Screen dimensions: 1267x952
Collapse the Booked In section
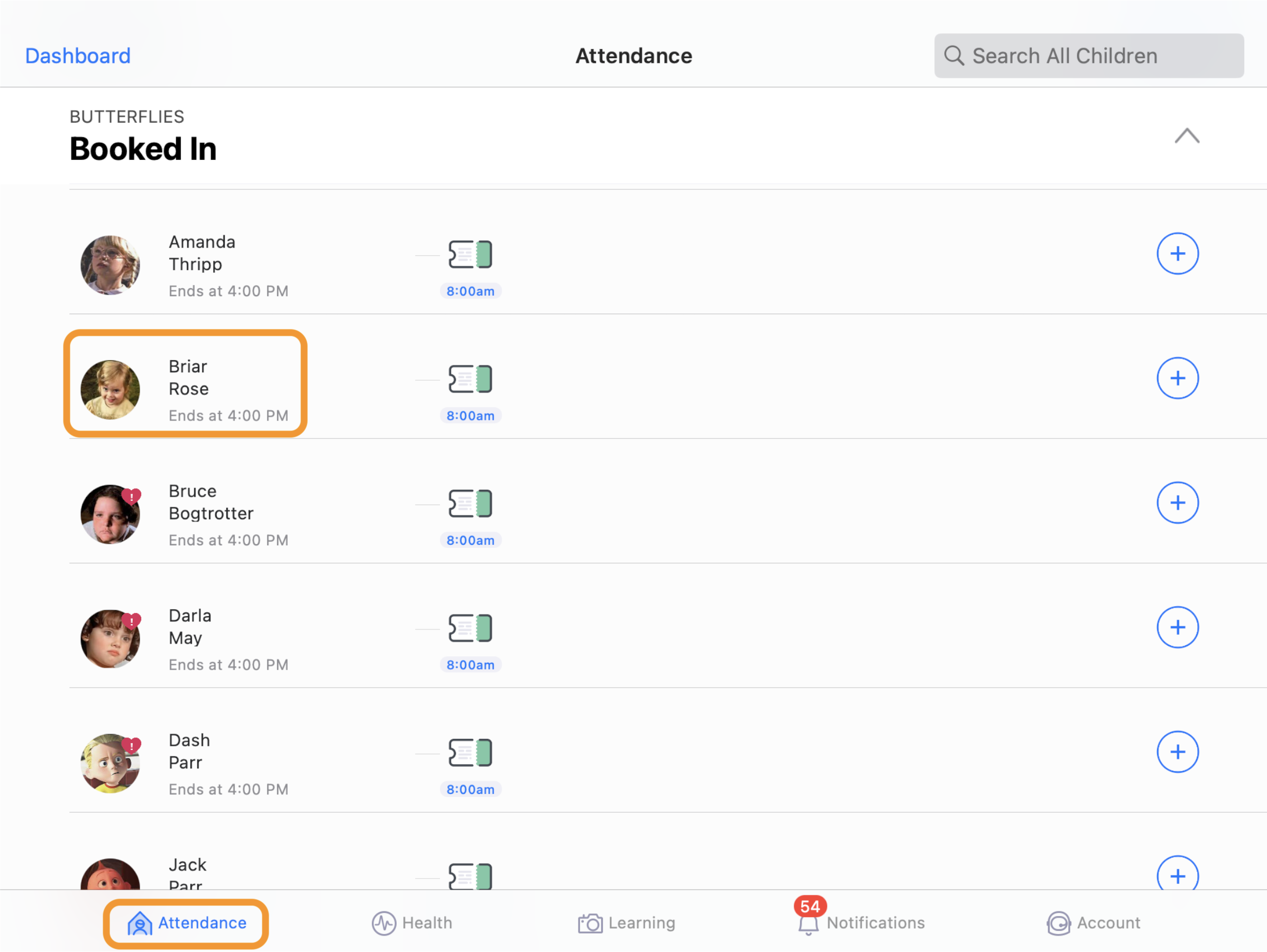click(1187, 136)
